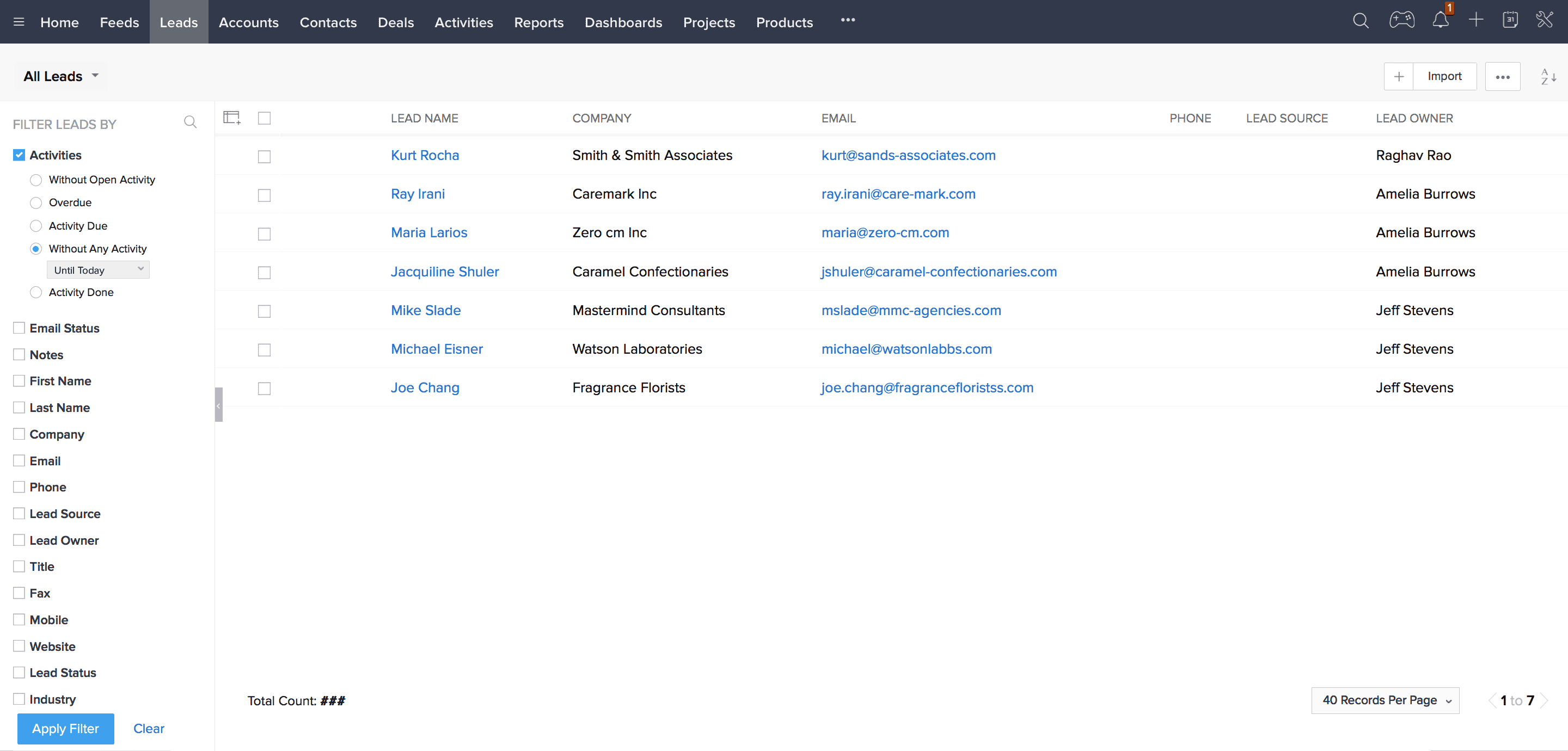Expand the All Leads view dropdown
Image resolution: width=1568 pixels, height=751 pixels.
click(x=61, y=76)
